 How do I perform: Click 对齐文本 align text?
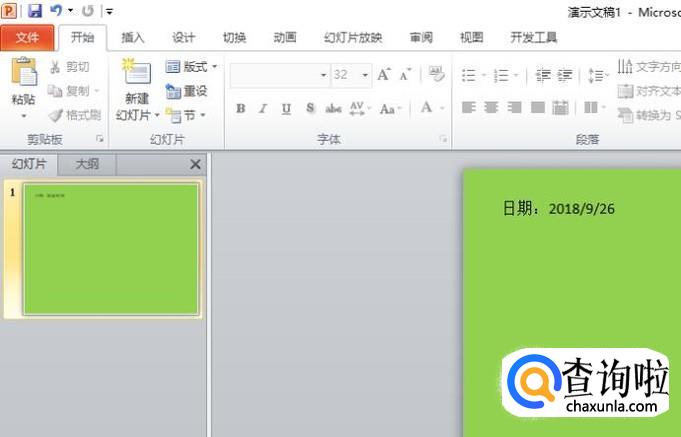[649, 91]
